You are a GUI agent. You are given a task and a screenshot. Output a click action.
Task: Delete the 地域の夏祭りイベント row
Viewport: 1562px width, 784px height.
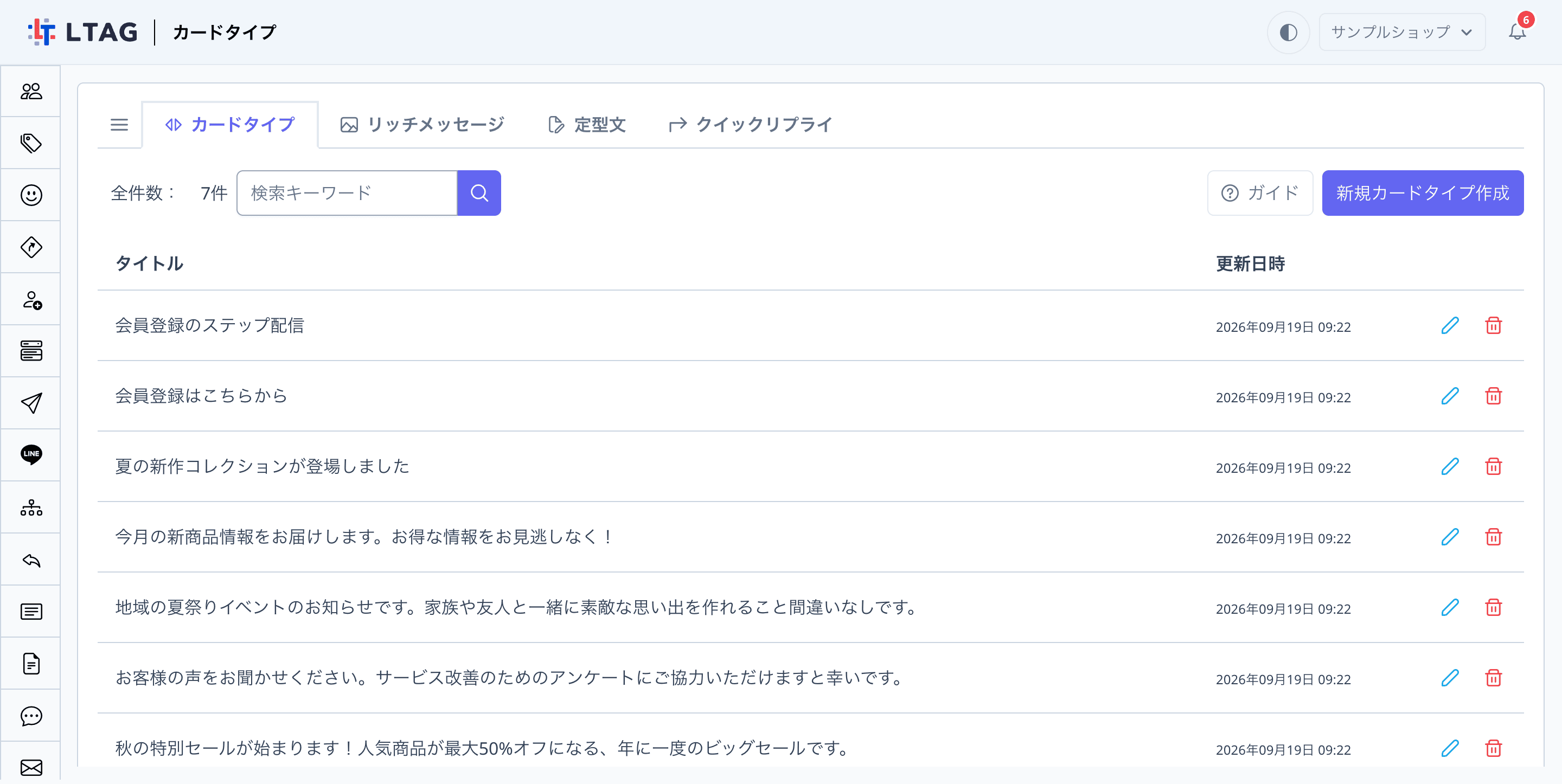click(1494, 607)
